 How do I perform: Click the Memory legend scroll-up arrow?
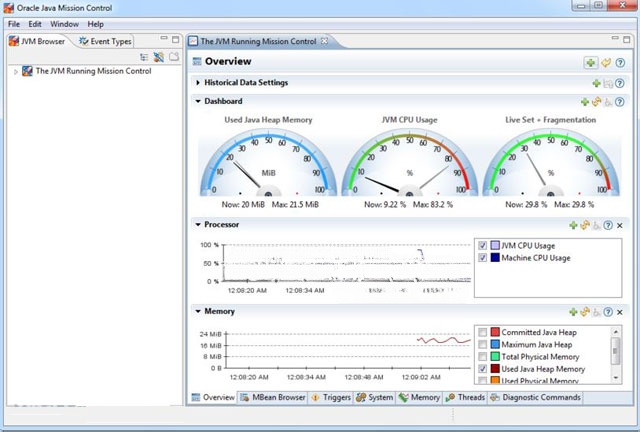616,332
